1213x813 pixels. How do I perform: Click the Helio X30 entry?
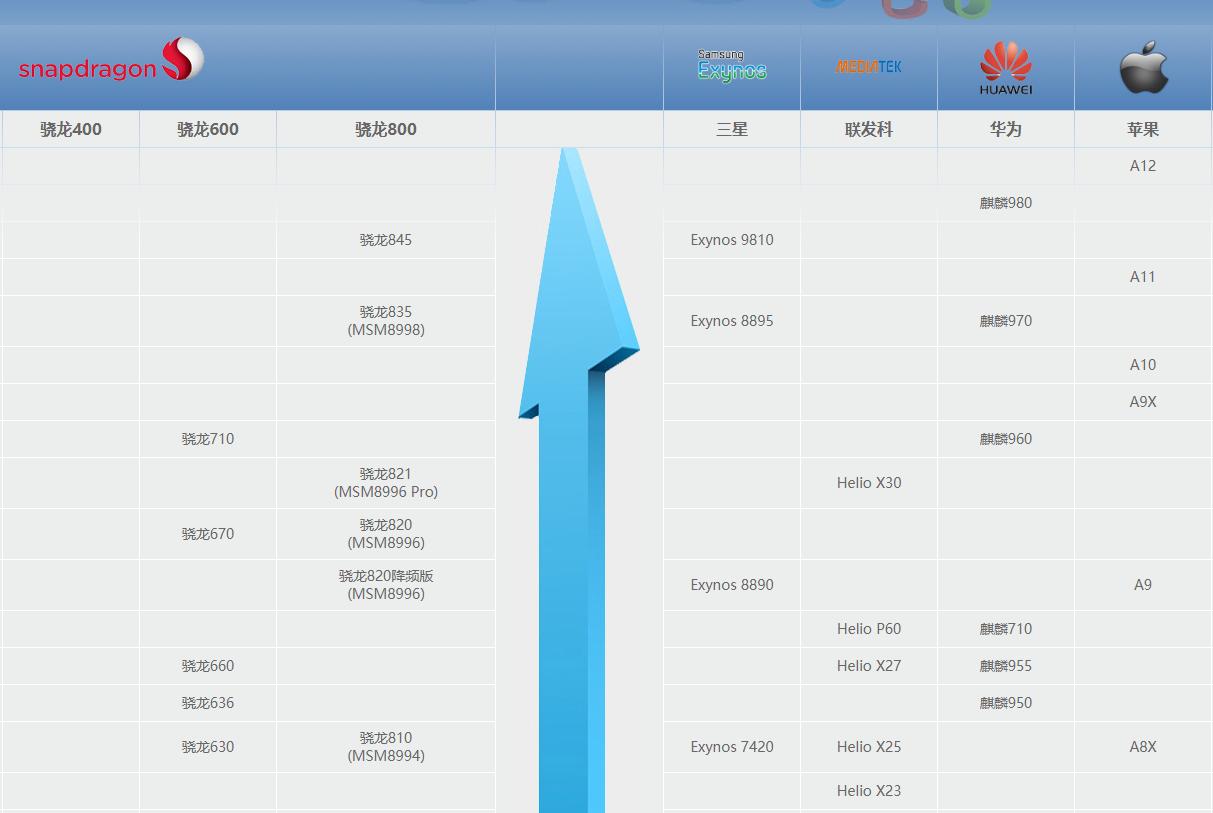click(868, 482)
